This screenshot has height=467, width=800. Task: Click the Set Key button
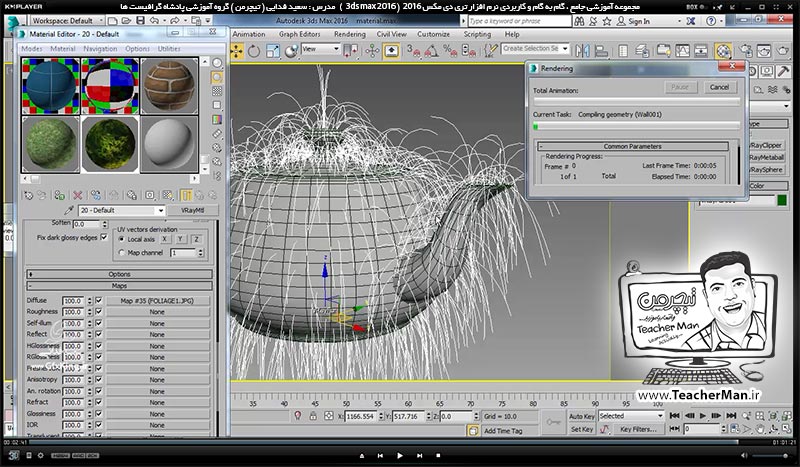(582, 429)
